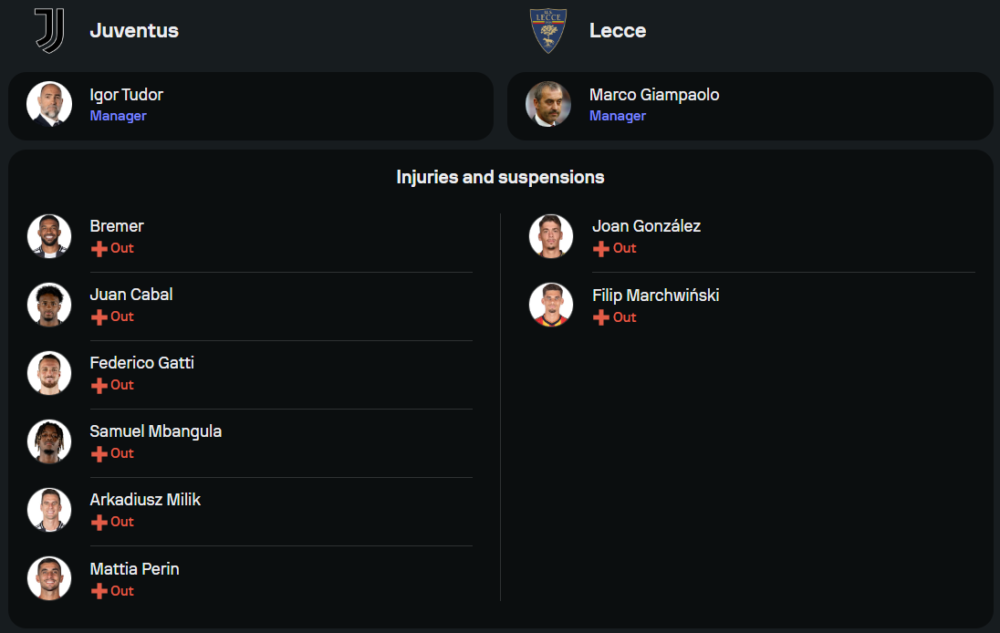Click the Juventus club crest icon
Viewport: 1000px width, 633px height.
[49, 30]
